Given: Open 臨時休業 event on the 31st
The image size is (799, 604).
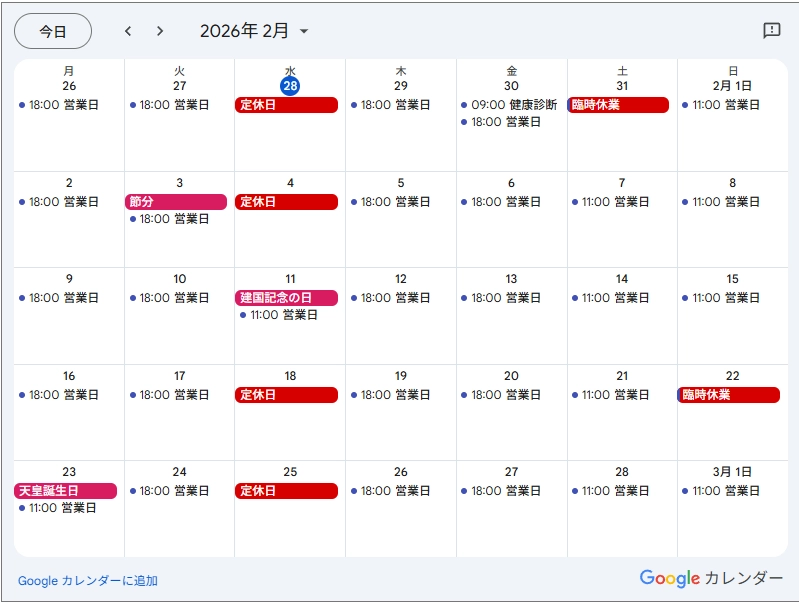Looking at the screenshot, I should (618, 105).
